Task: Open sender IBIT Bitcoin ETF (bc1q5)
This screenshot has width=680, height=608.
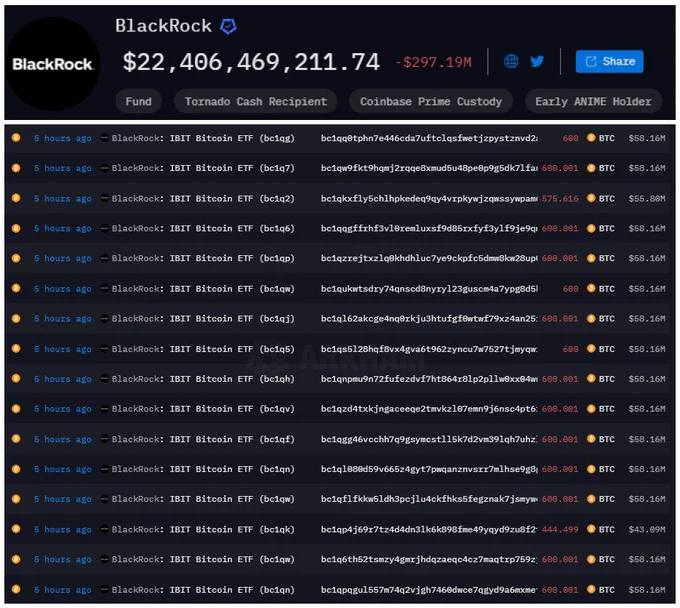Action: pos(203,349)
